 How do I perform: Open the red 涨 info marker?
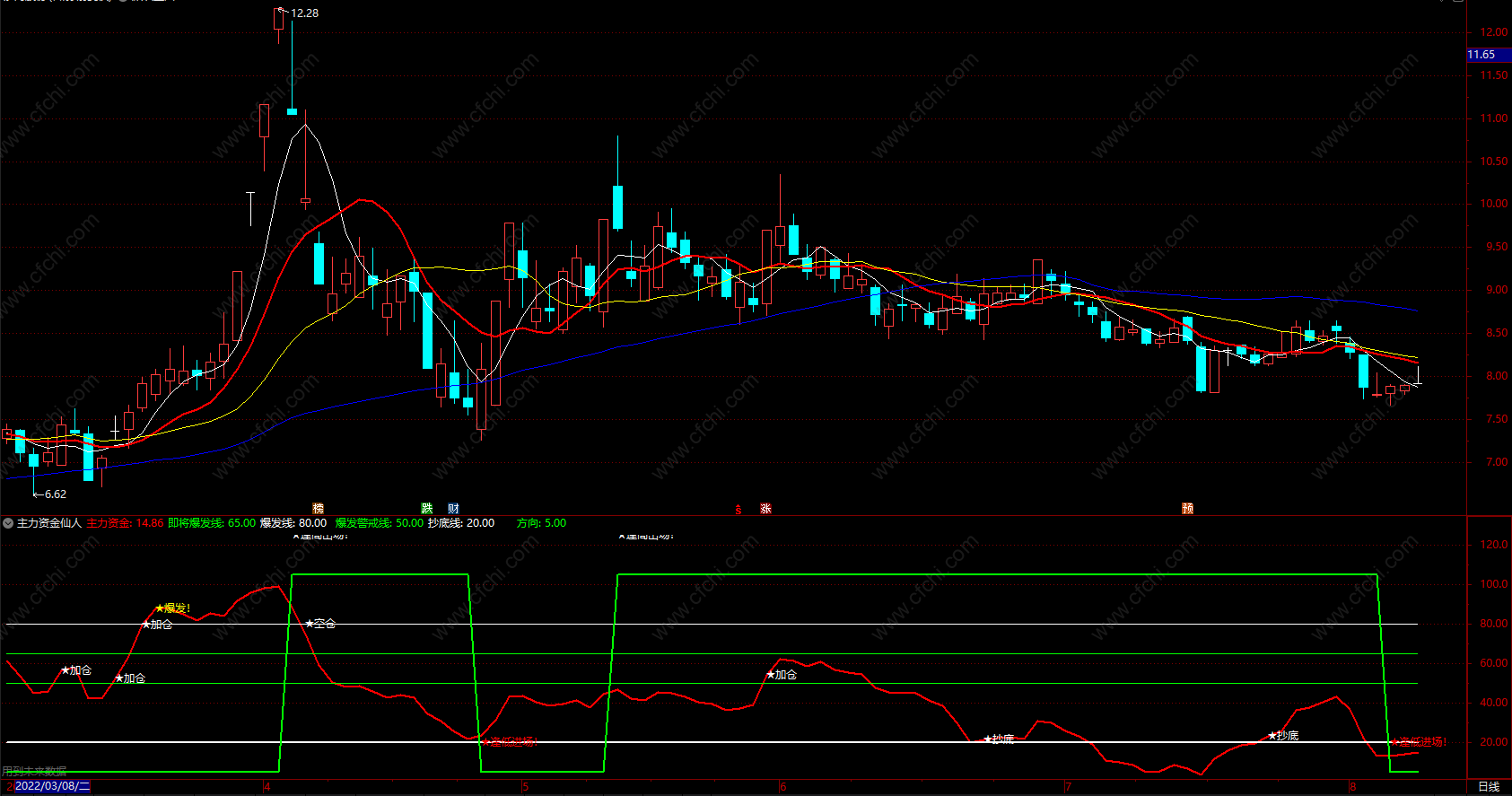click(x=765, y=509)
